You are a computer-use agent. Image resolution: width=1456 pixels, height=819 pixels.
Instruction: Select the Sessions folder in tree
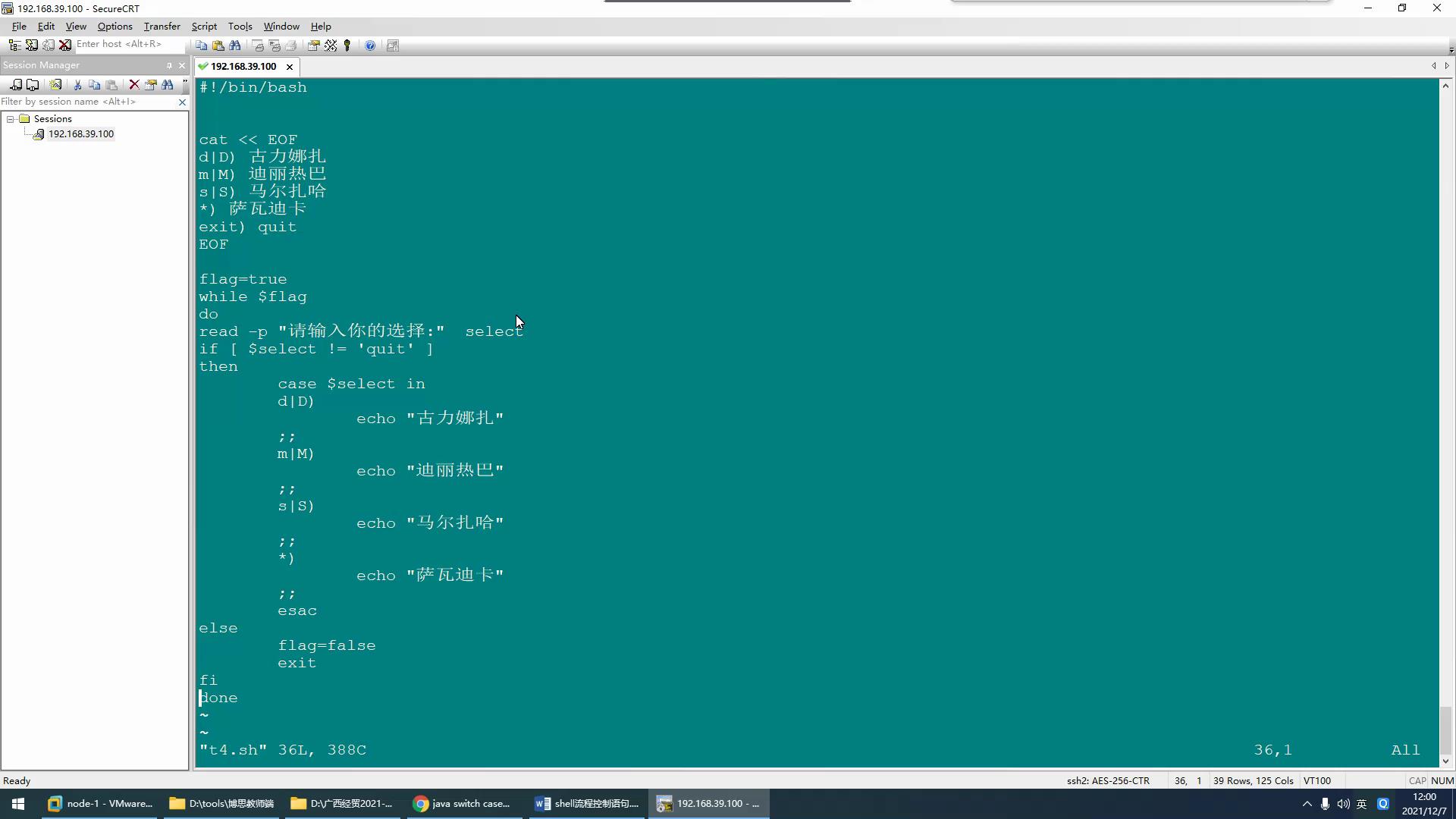point(52,119)
